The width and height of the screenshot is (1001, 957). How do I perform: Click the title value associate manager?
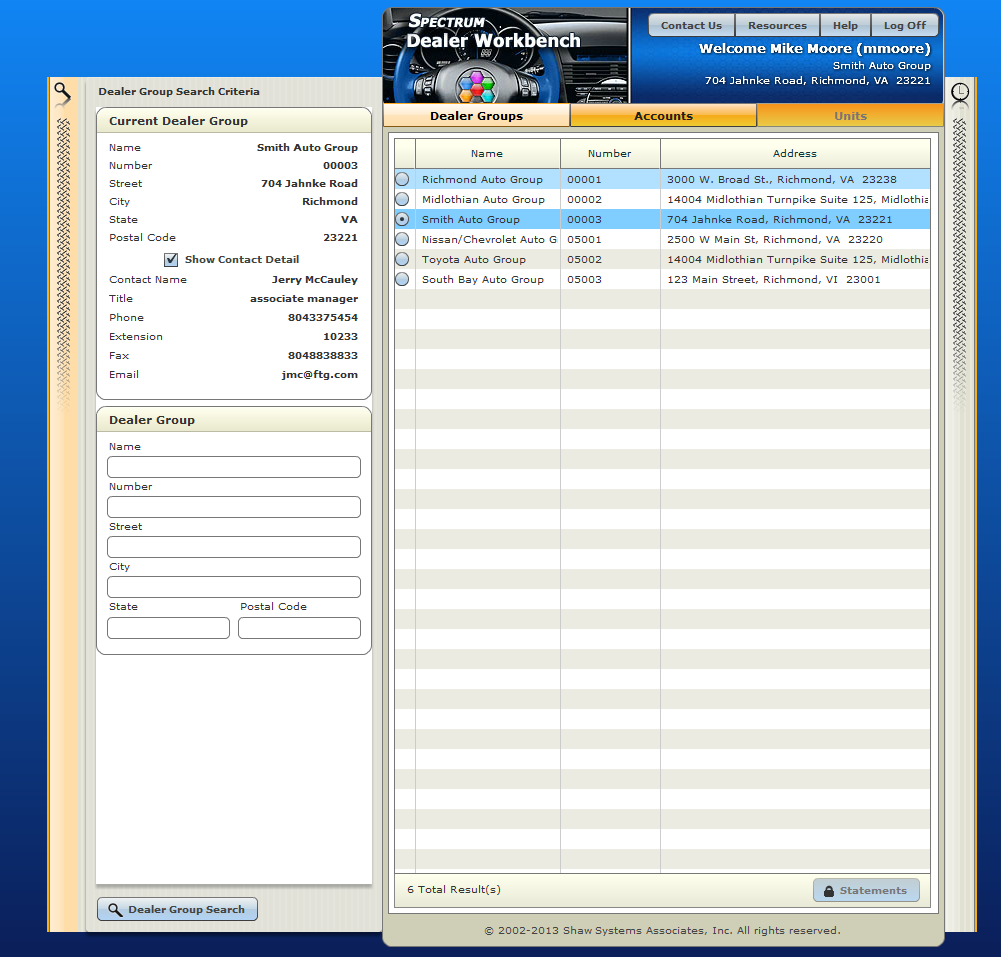pos(304,299)
